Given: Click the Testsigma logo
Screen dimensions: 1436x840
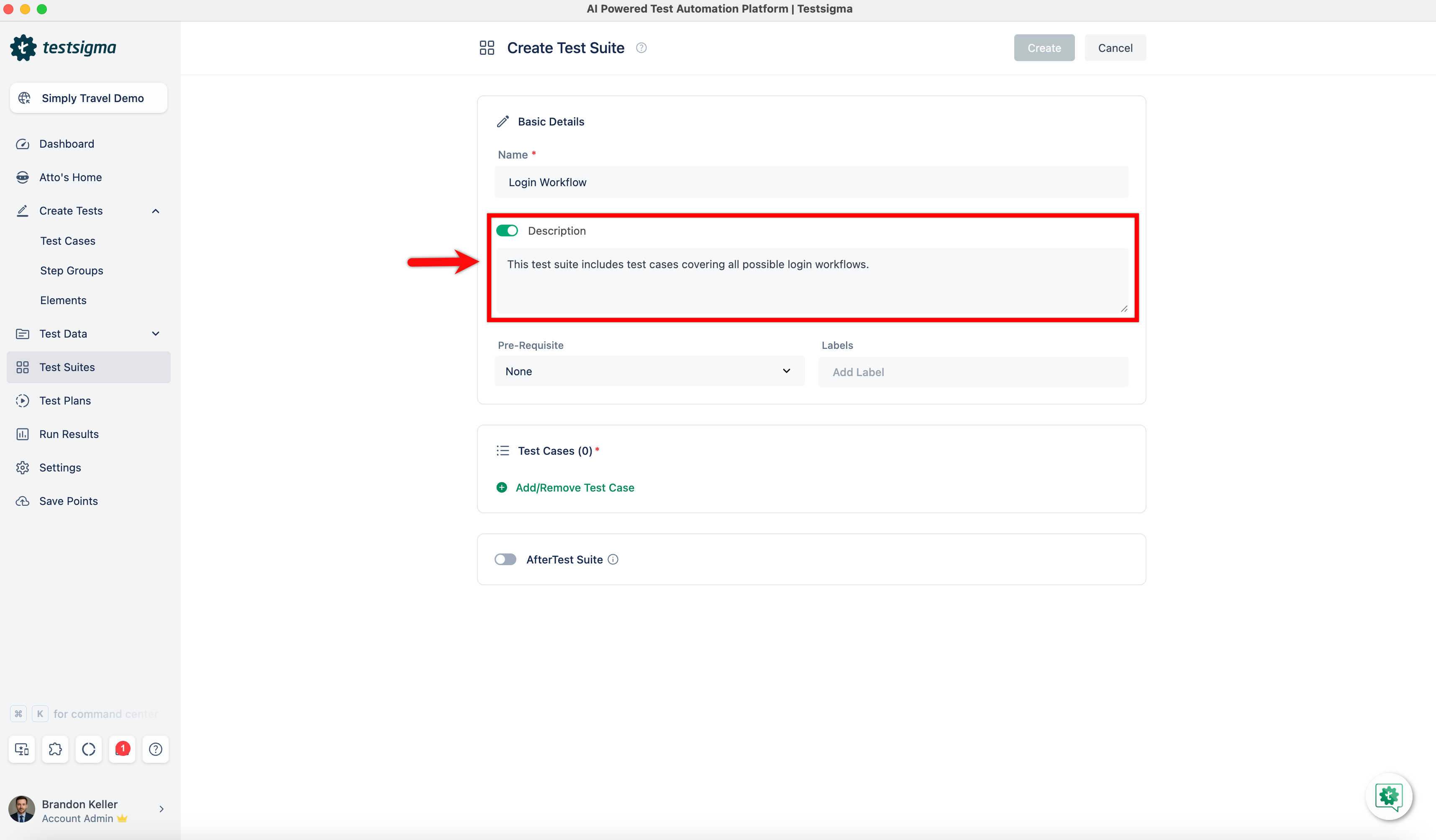Looking at the screenshot, I should coord(63,47).
